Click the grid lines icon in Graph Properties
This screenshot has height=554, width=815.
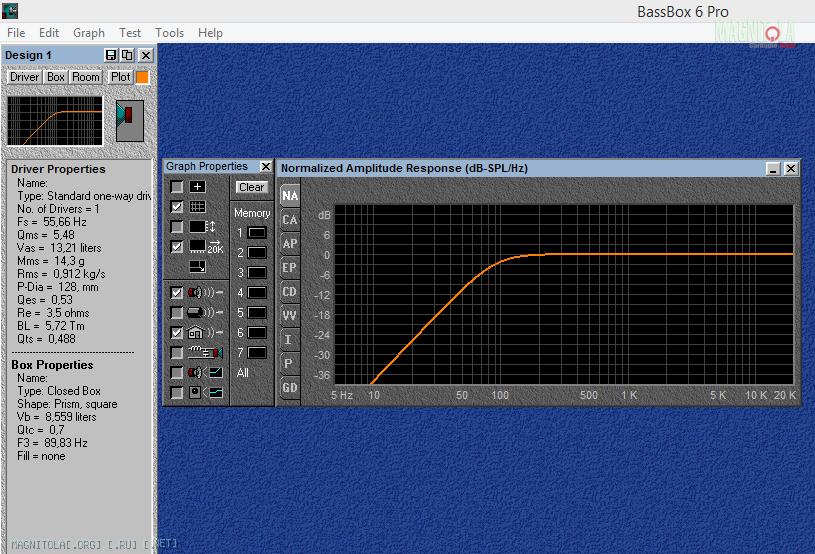198,207
